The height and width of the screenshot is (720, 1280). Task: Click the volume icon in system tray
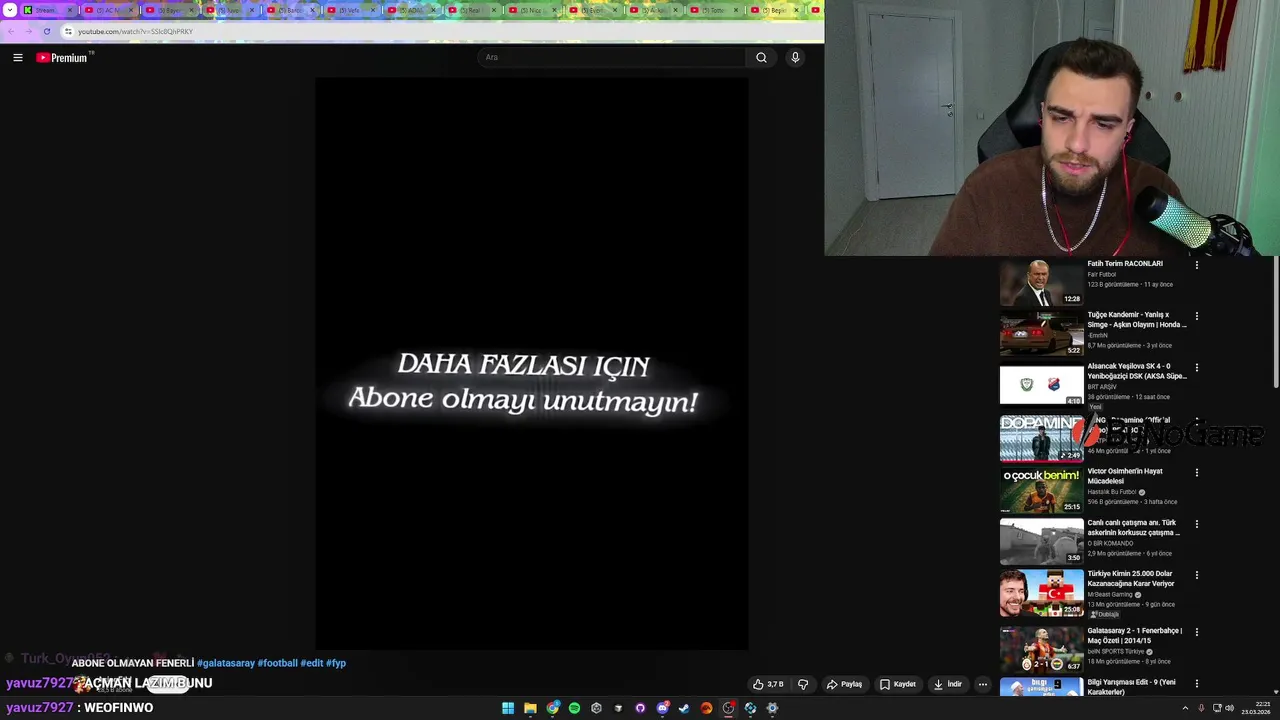(x=1230, y=708)
